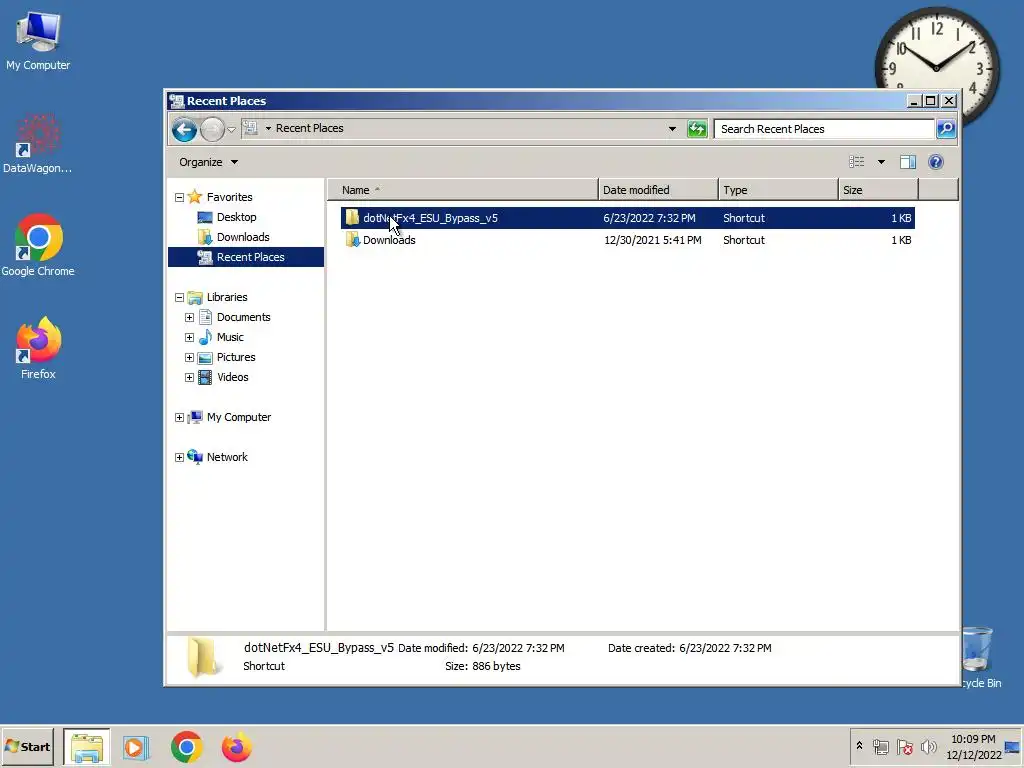This screenshot has width=1024, height=768.
Task: Select the Documents library
Action: (243, 317)
